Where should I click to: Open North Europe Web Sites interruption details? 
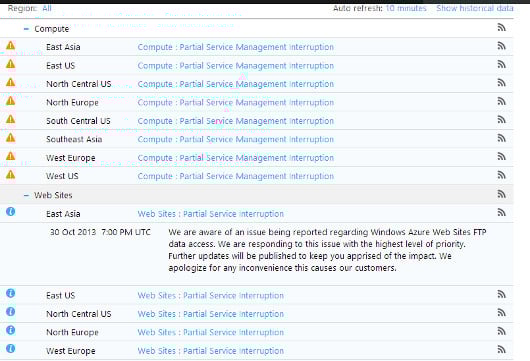211,332
